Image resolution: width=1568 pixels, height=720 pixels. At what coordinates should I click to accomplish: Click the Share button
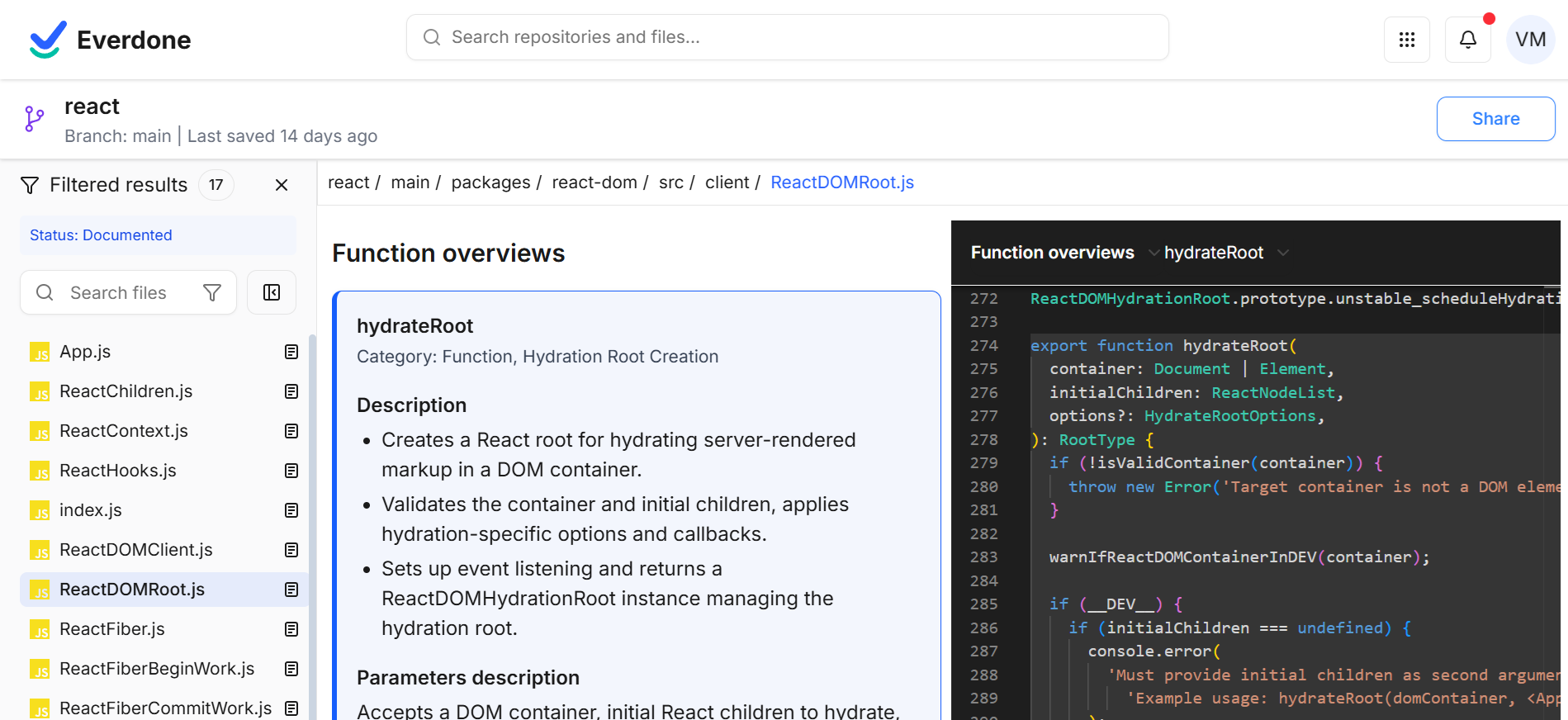tap(1495, 119)
